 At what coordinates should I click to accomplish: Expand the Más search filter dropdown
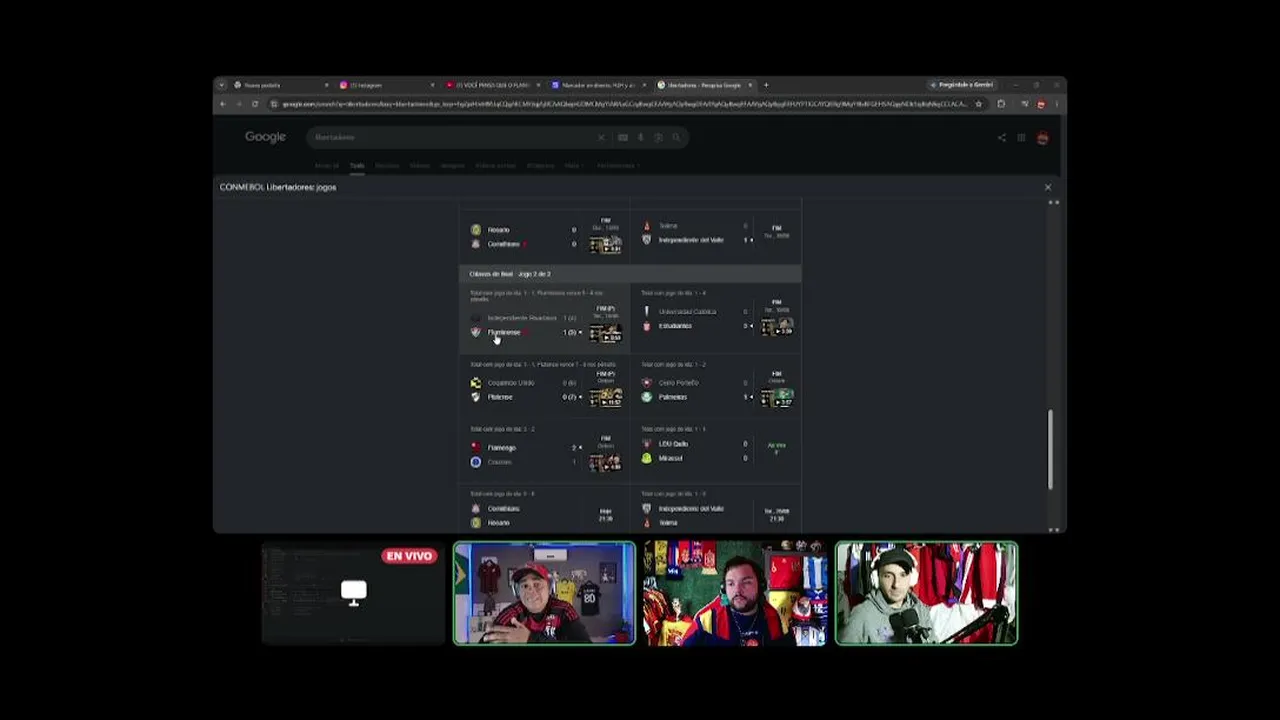click(x=573, y=165)
